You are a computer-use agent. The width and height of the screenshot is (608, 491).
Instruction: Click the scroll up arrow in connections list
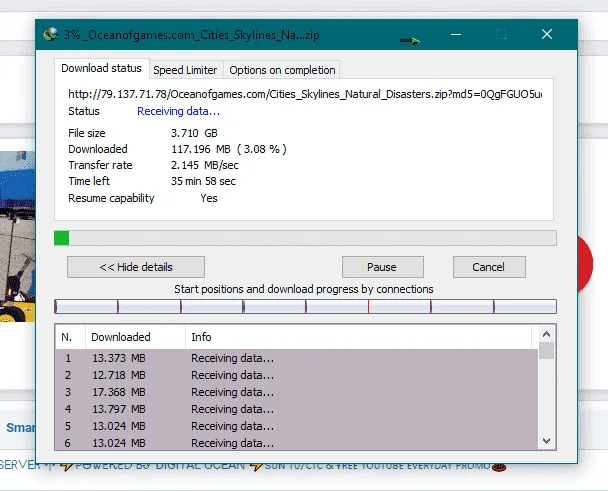point(546,334)
